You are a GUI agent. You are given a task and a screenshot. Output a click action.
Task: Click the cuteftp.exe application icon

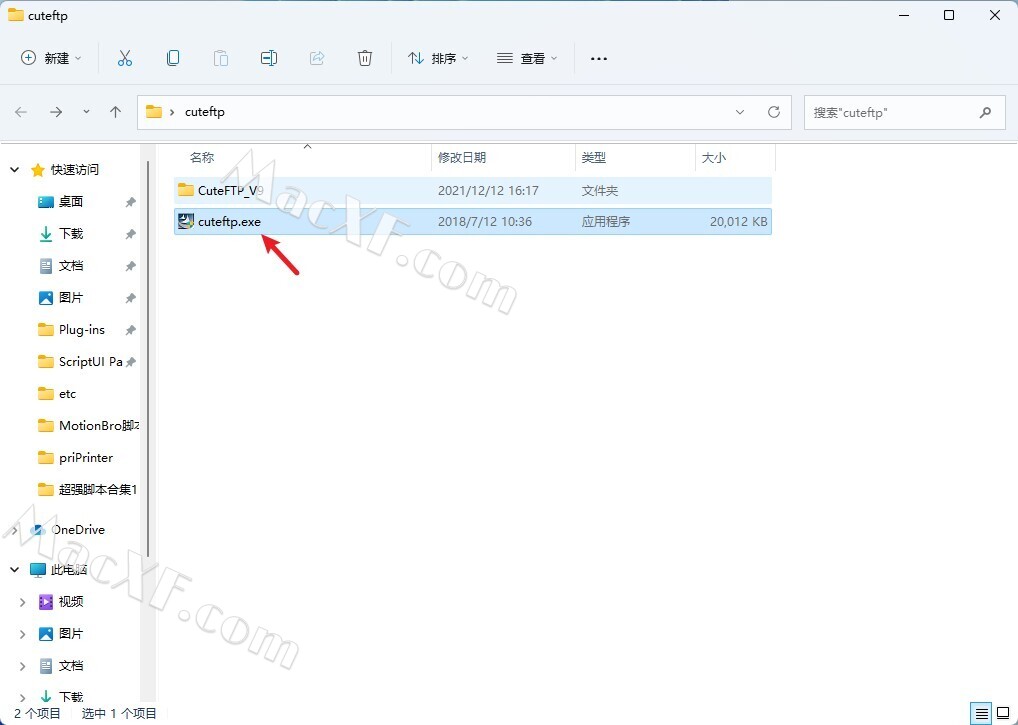tap(186, 221)
